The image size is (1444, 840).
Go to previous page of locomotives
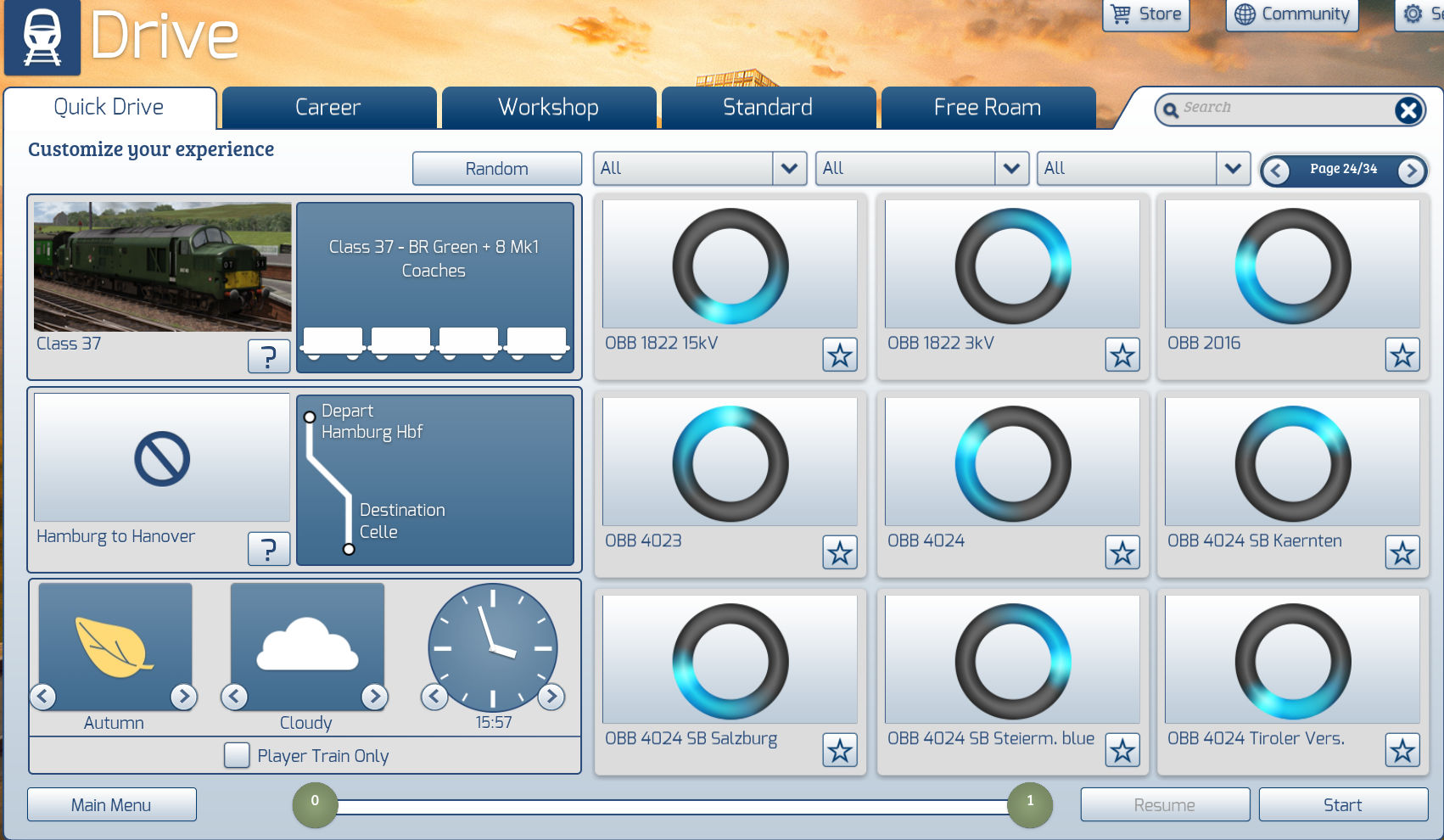click(1275, 171)
